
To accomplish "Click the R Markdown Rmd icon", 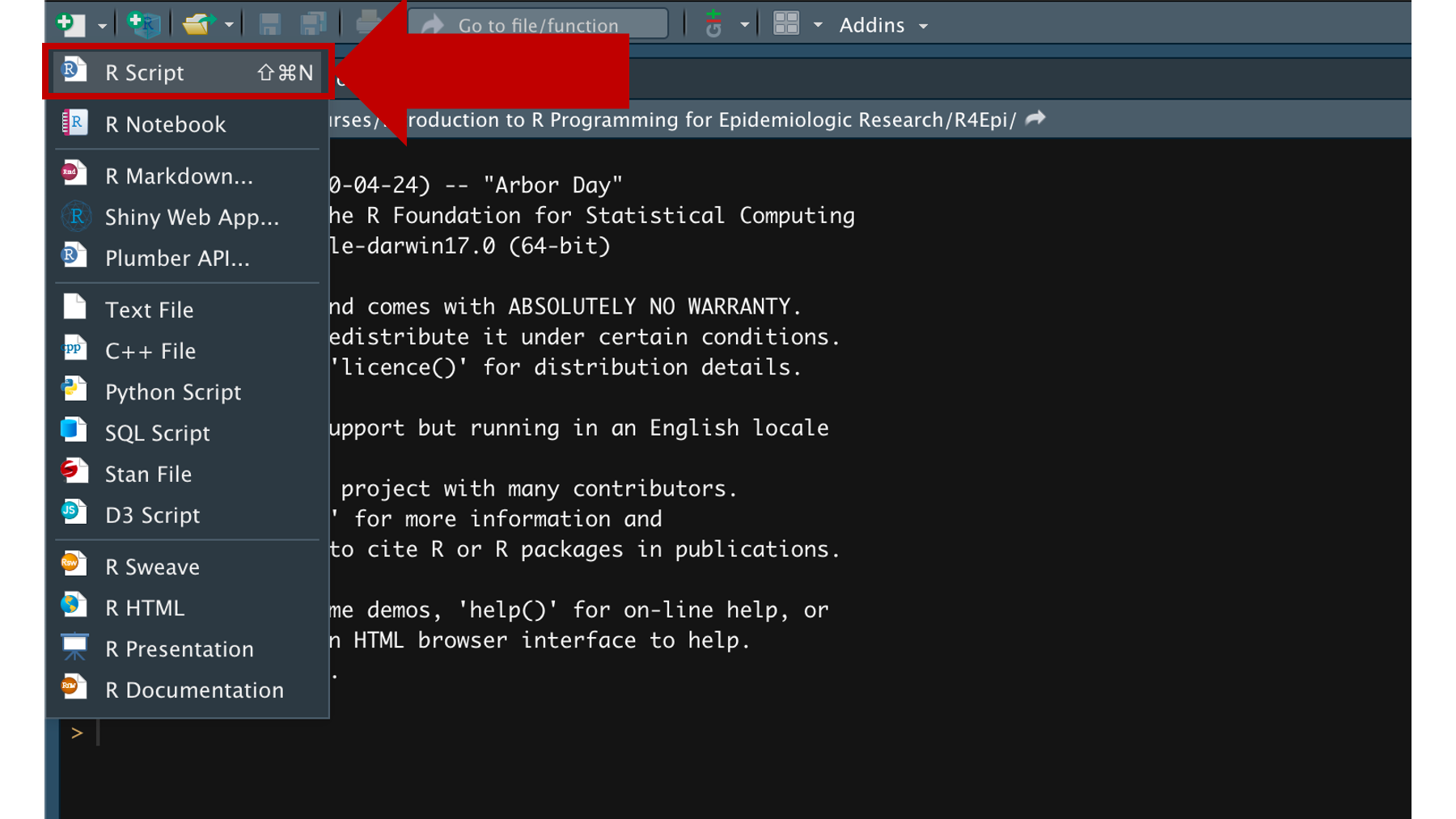I will (74, 173).
